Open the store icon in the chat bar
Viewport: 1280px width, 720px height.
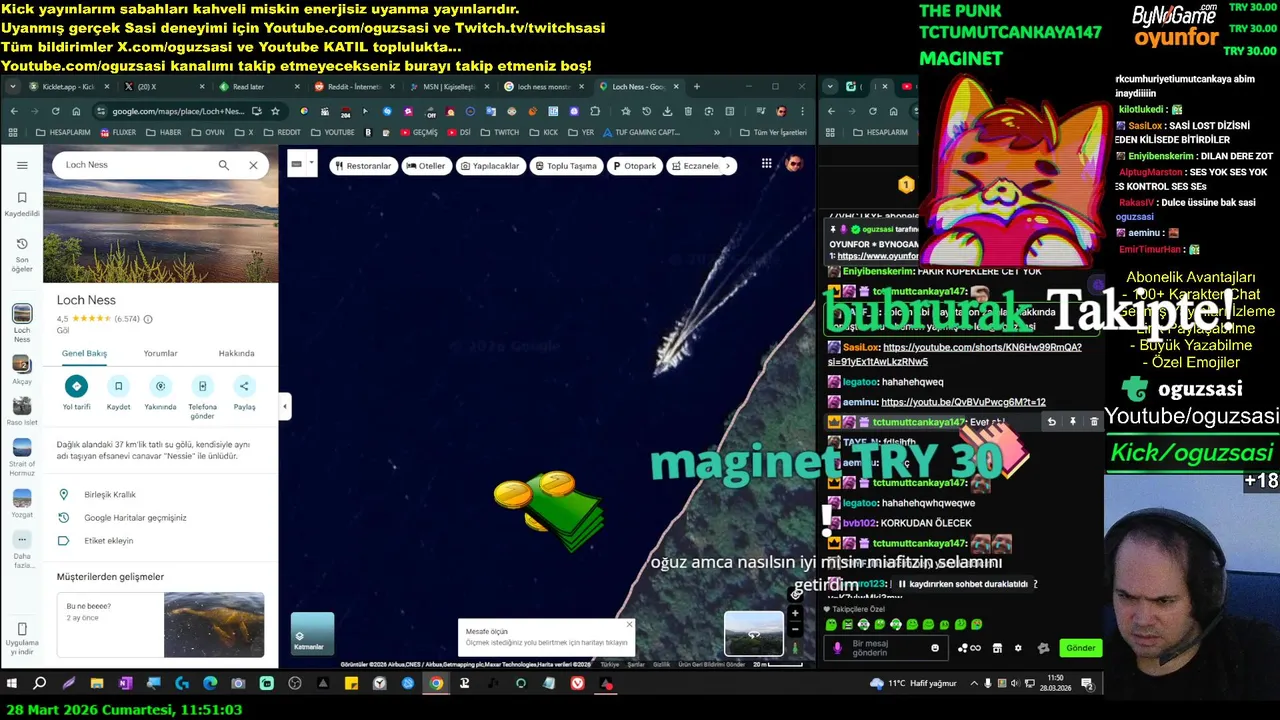[997, 648]
